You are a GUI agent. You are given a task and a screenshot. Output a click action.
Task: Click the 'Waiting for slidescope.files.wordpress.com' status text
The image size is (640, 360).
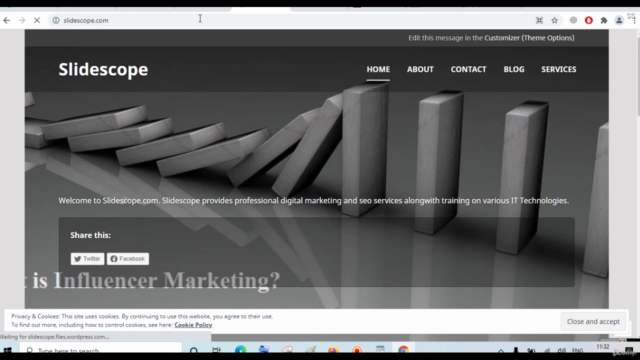click(54, 337)
